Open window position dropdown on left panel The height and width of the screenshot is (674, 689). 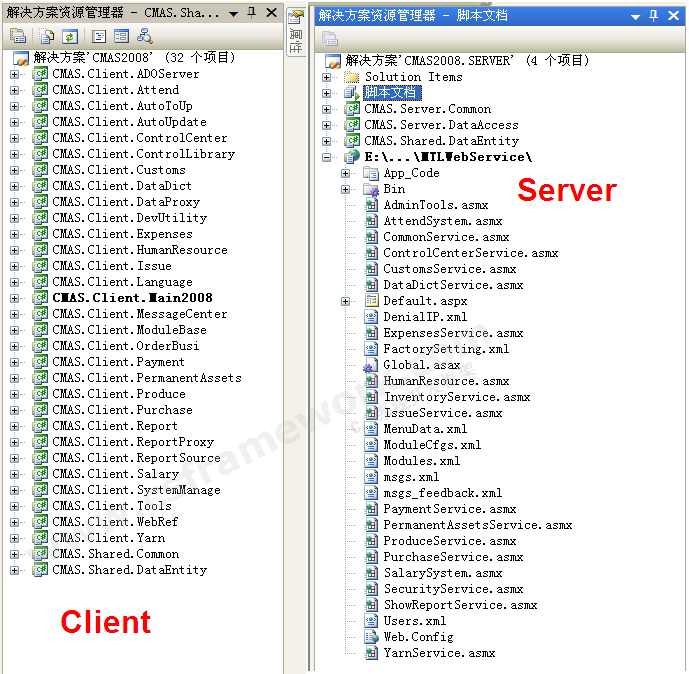pyautogui.click(x=233, y=14)
